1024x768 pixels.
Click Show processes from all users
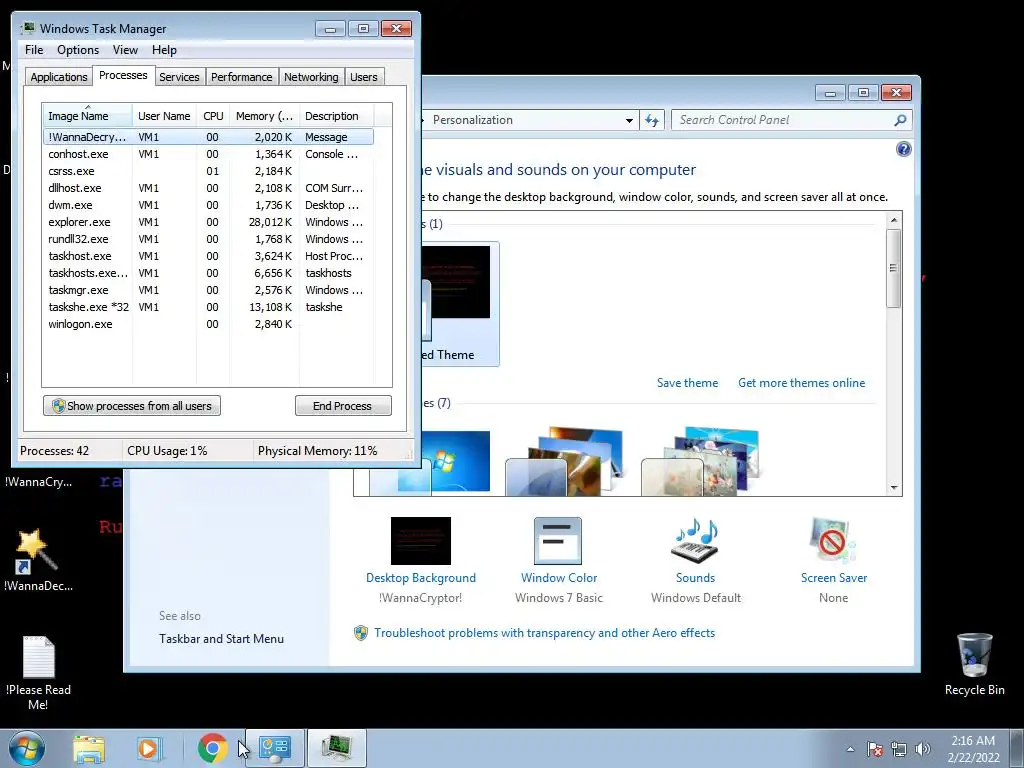132,406
